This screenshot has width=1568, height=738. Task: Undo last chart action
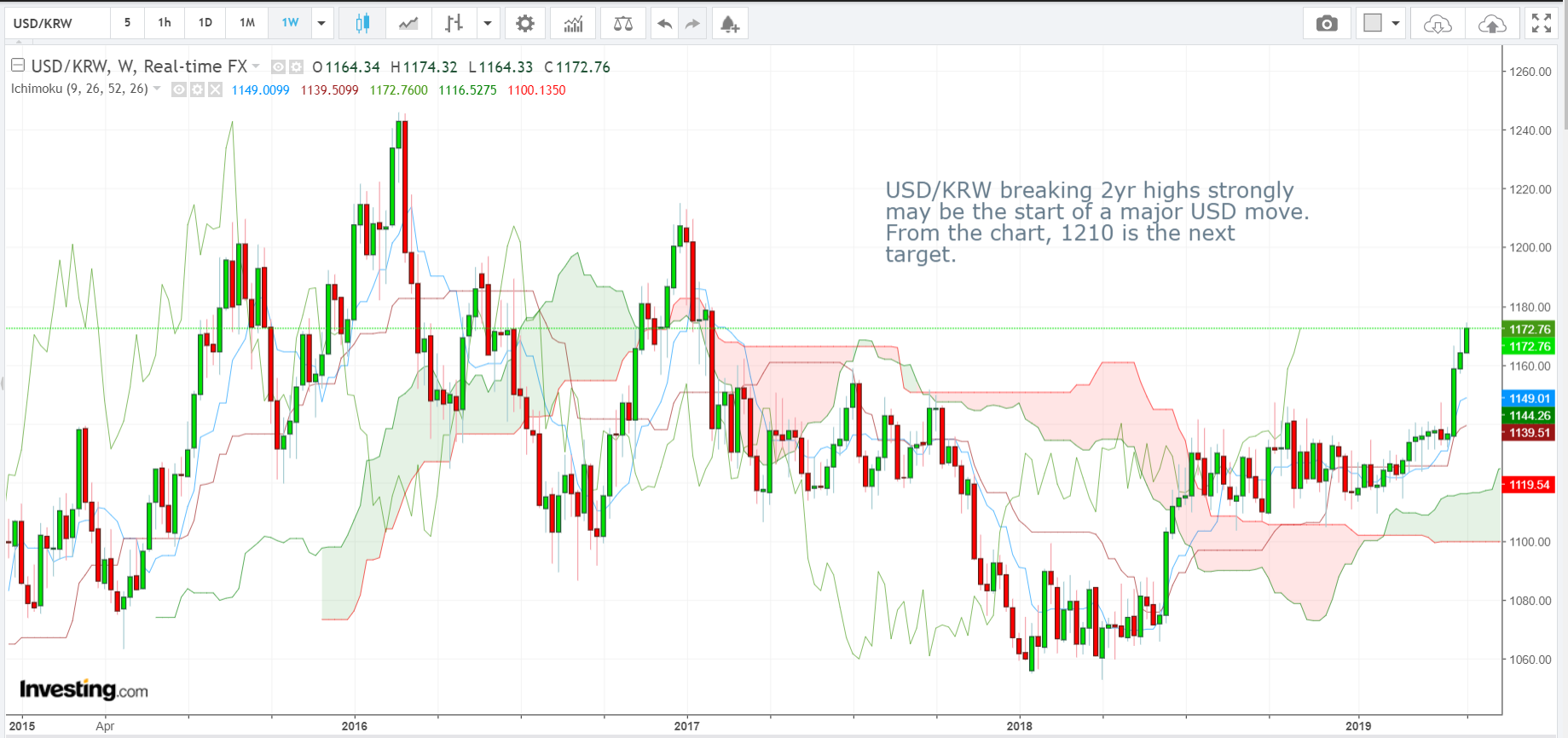[x=665, y=23]
